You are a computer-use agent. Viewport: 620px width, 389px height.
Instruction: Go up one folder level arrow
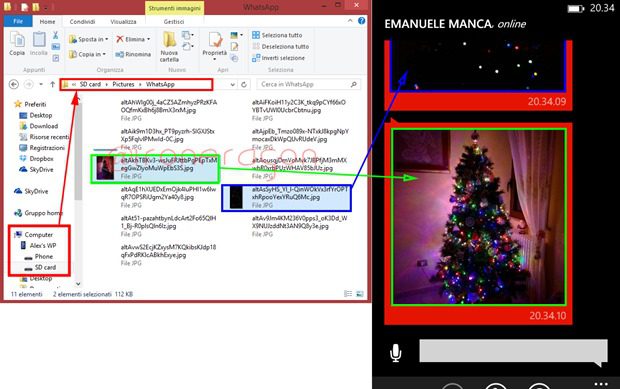pos(53,84)
